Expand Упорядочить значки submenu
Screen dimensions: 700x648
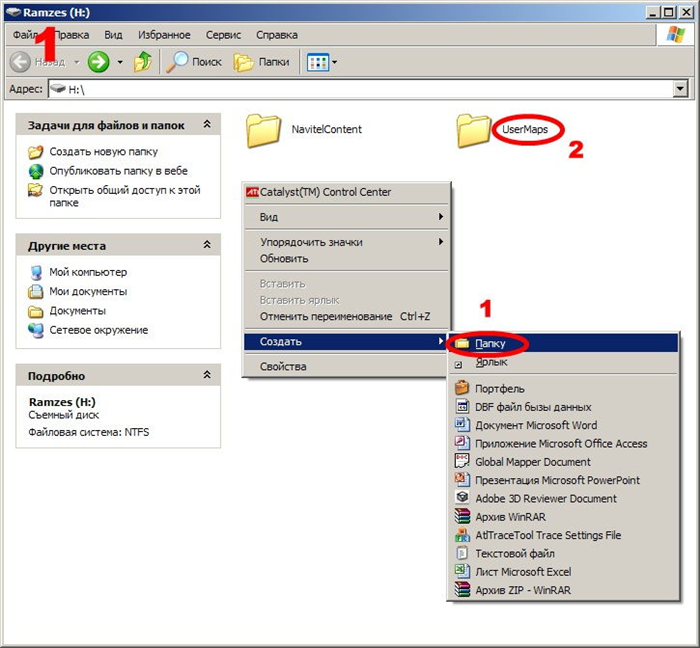coord(346,242)
